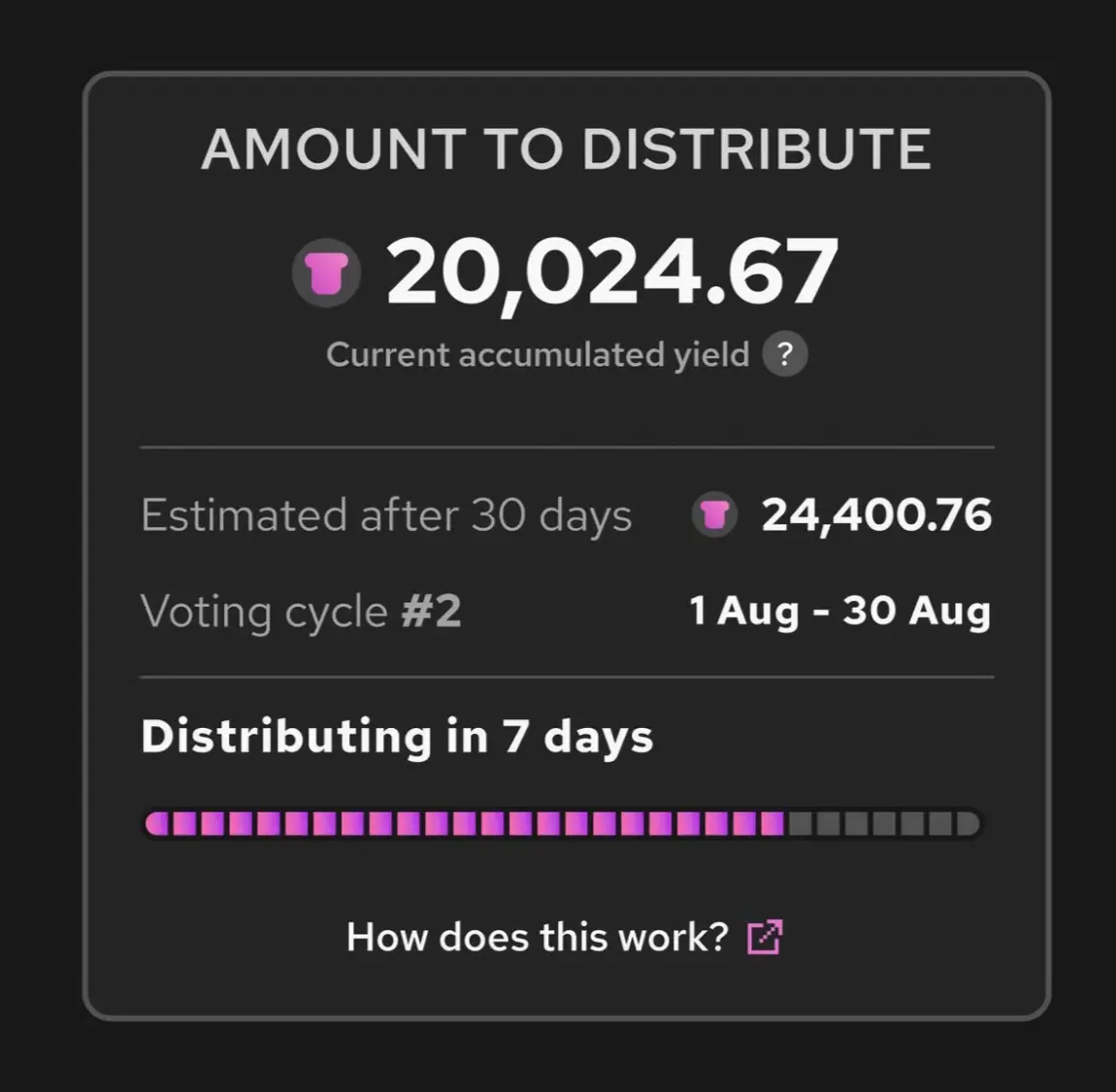Click the "Current accumulated yield" caption
Image resolution: width=1116 pixels, height=1092 pixels.
tap(537, 355)
